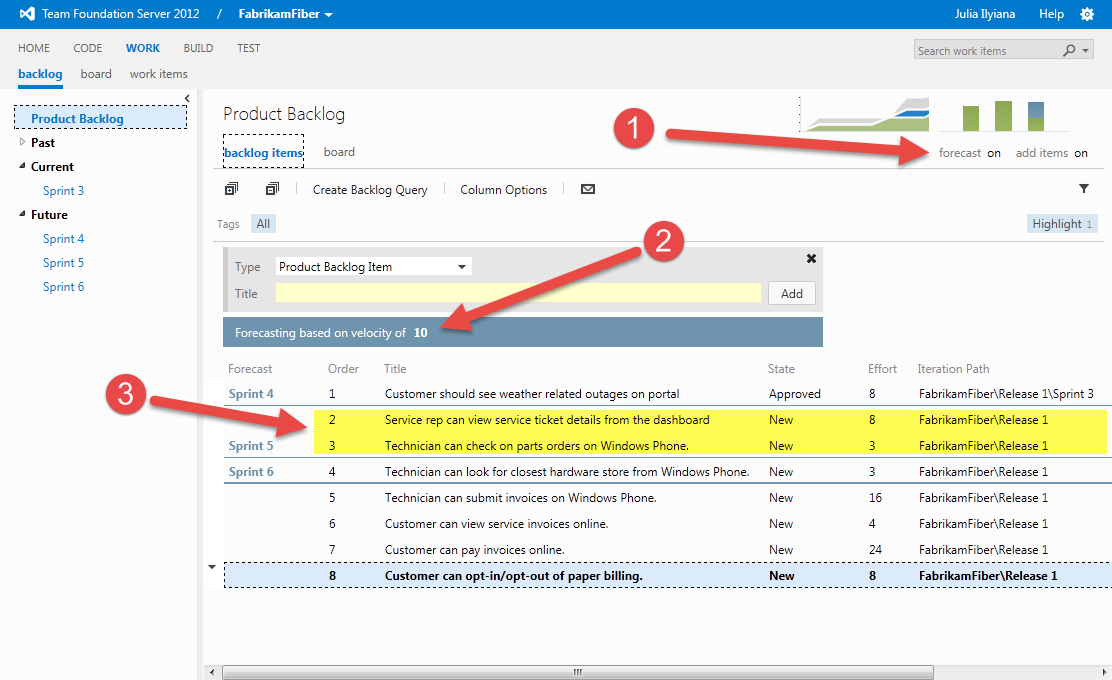Open the velocity bar chart thumbnail
This screenshot has width=1112, height=680.
pos(1003,116)
